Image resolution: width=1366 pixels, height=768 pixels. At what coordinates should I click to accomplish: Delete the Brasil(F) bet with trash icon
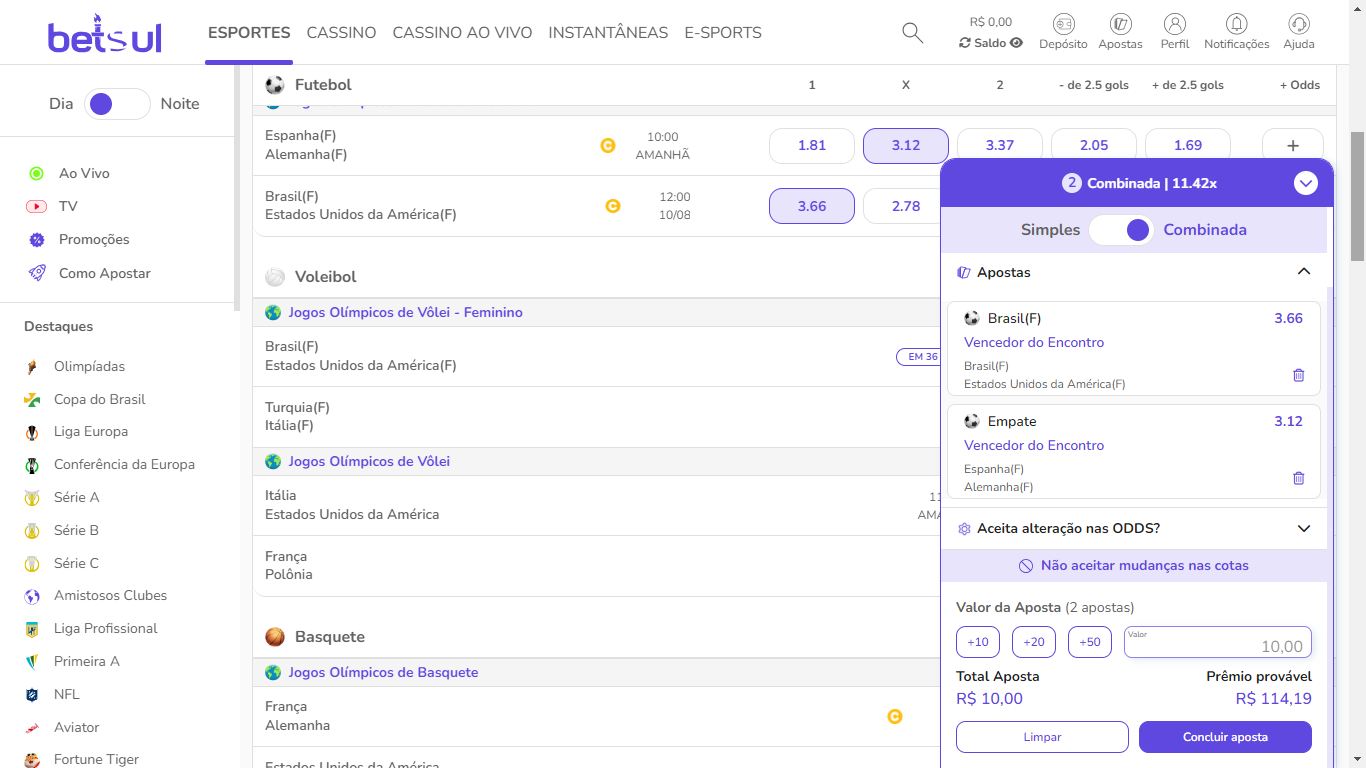pyautogui.click(x=1299, y=375)
